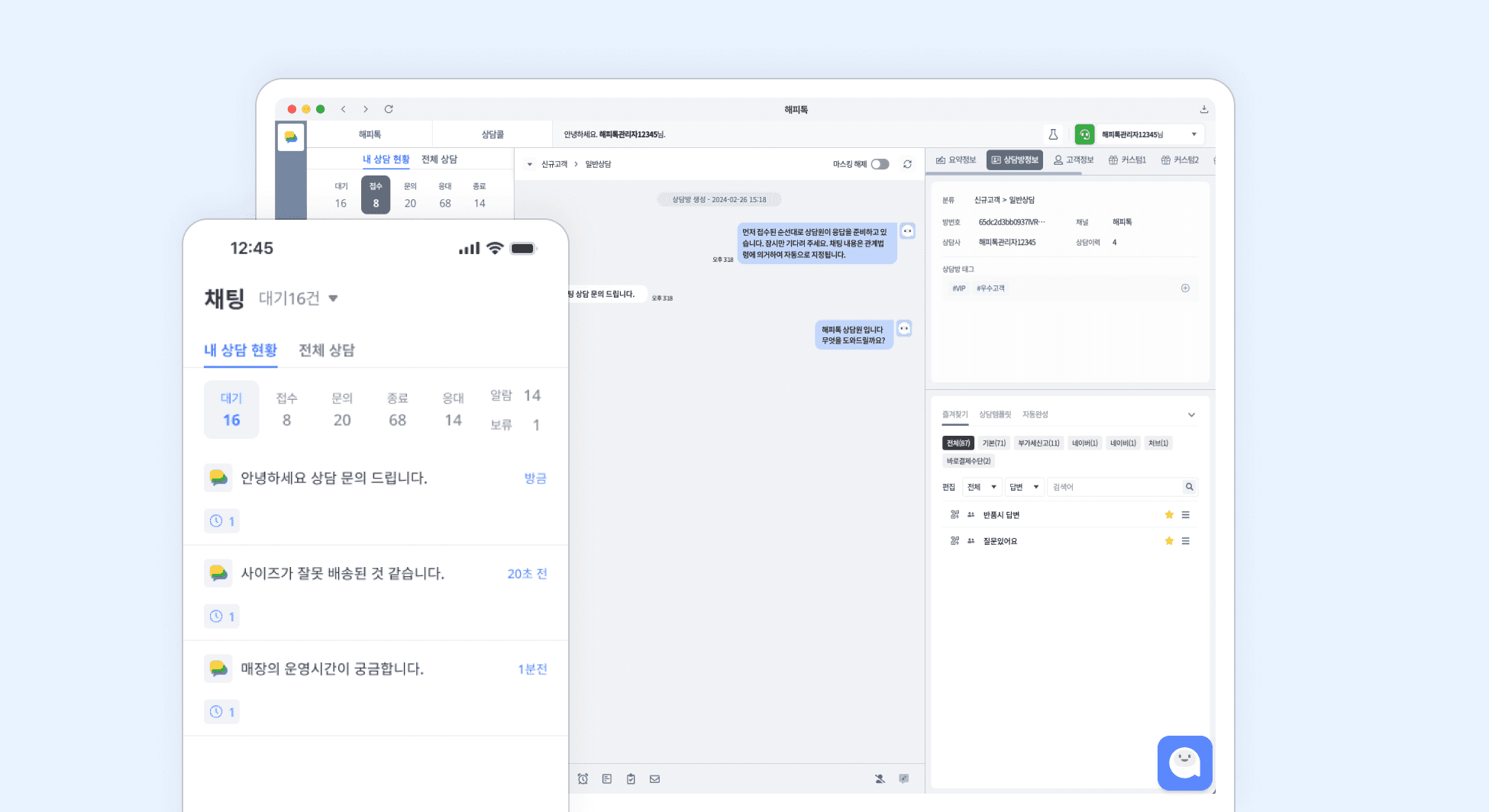Click the download icon in title bar

click(1203, 109)
